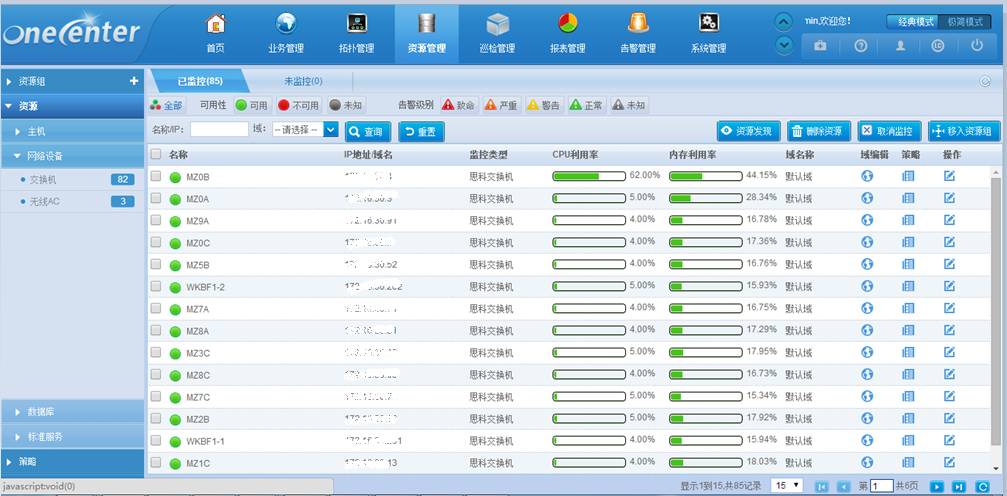Switch to the 未监控(0) tab

pyautogui.click(x=303, y=81)
